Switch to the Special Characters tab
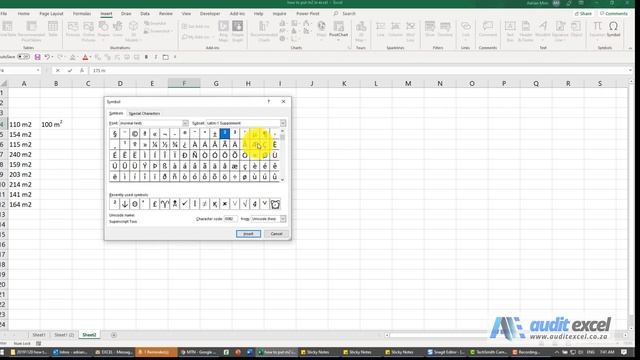The image size is (640, 360). [x=144, y=113]
